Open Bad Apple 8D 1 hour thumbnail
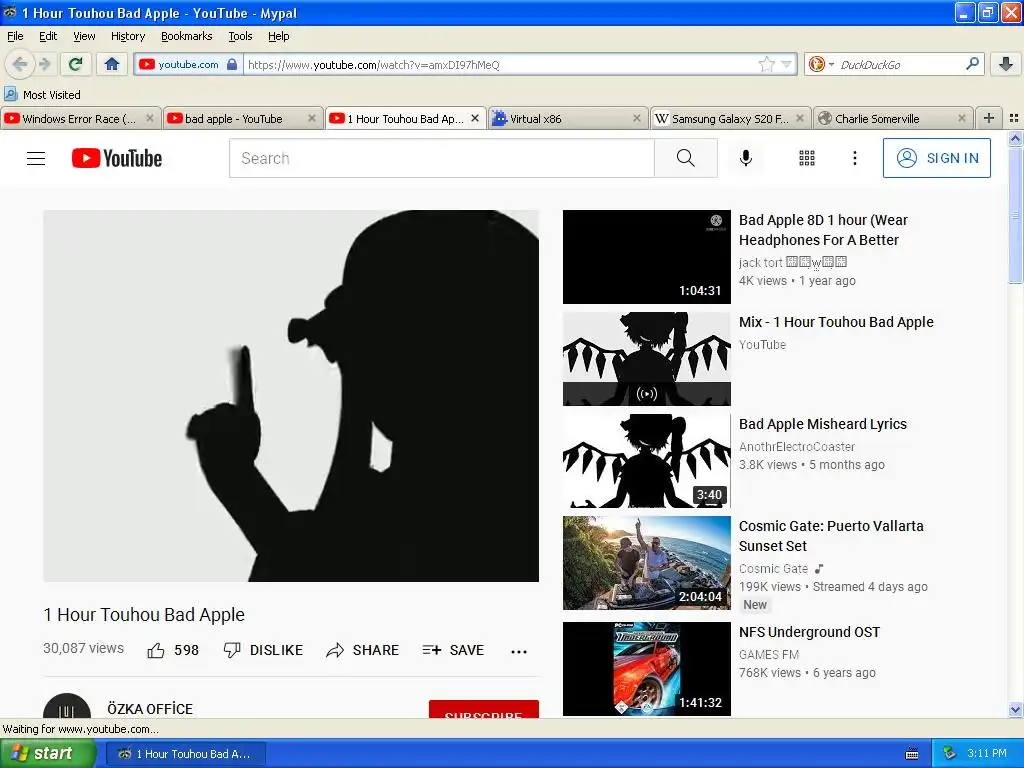Image resolution: width=1024 pixels, height=768 pixels. tap(647, 257)
